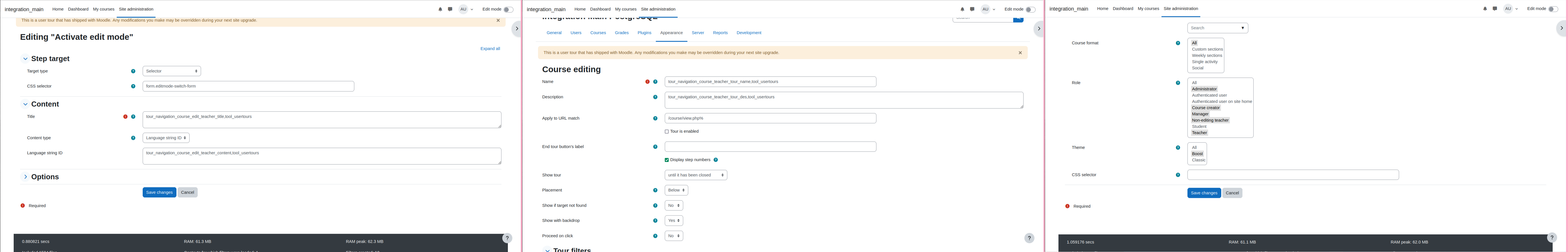
Task: Switch to the Server admin tab
Action: click(x=697, y=33)
